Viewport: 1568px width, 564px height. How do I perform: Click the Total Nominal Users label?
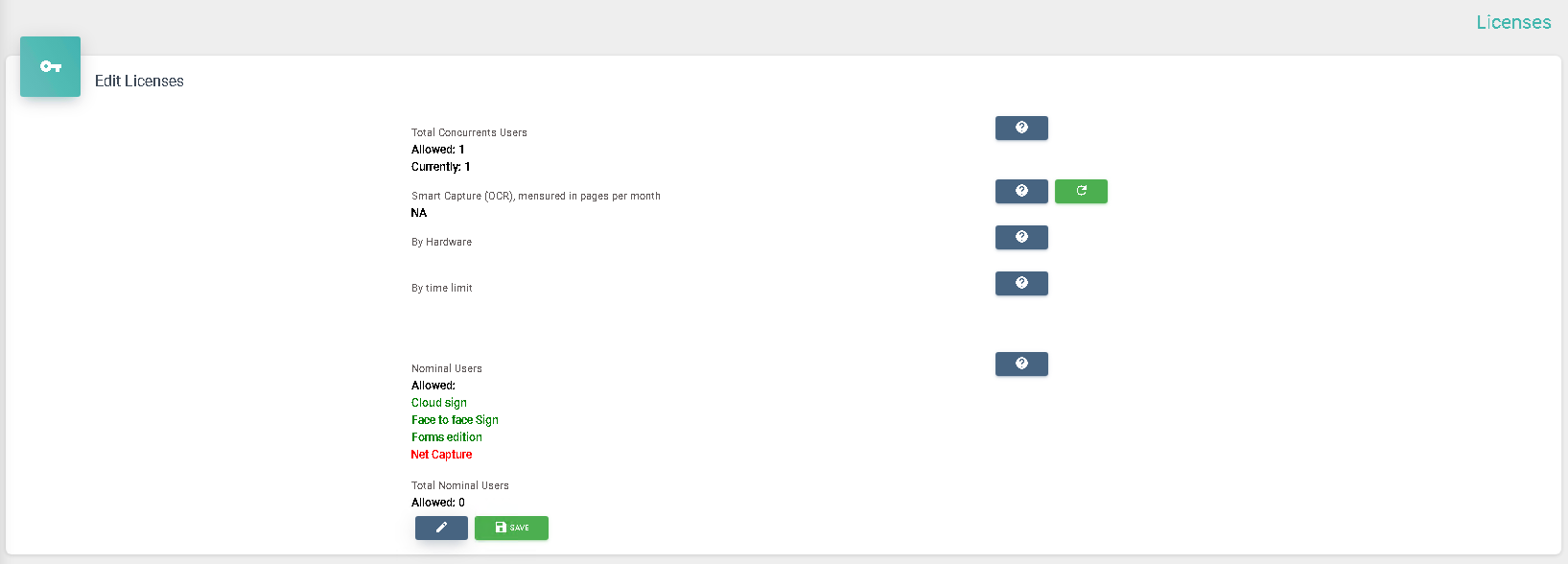460,485
